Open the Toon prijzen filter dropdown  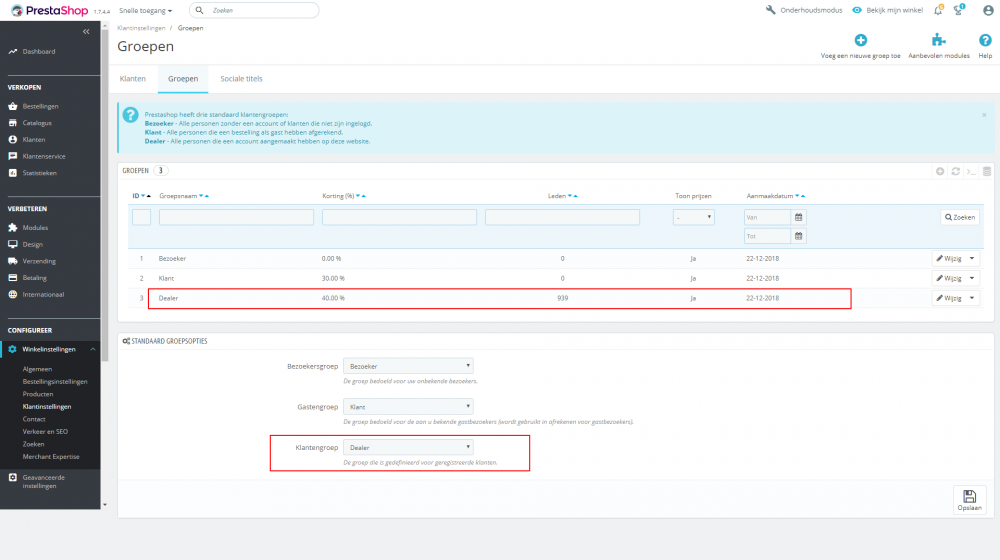(x=693, y=217)
